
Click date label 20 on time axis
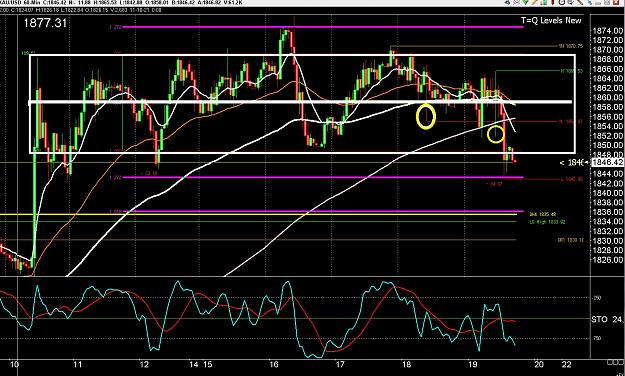pyautogui.click(x=539, y=365)
